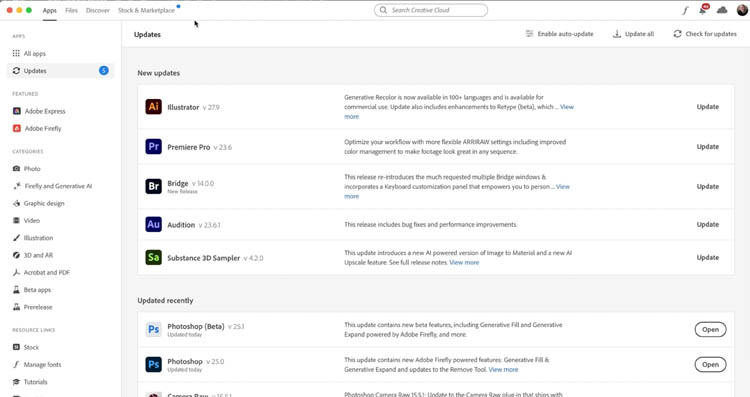750x397 pixels.
Task: Click the Audition bug fixes description
Action: click(x=430, y=224)
